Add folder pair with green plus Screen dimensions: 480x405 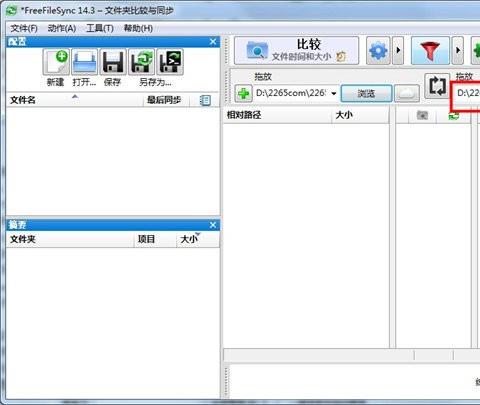pyautogui.click(x=243, y=93)
